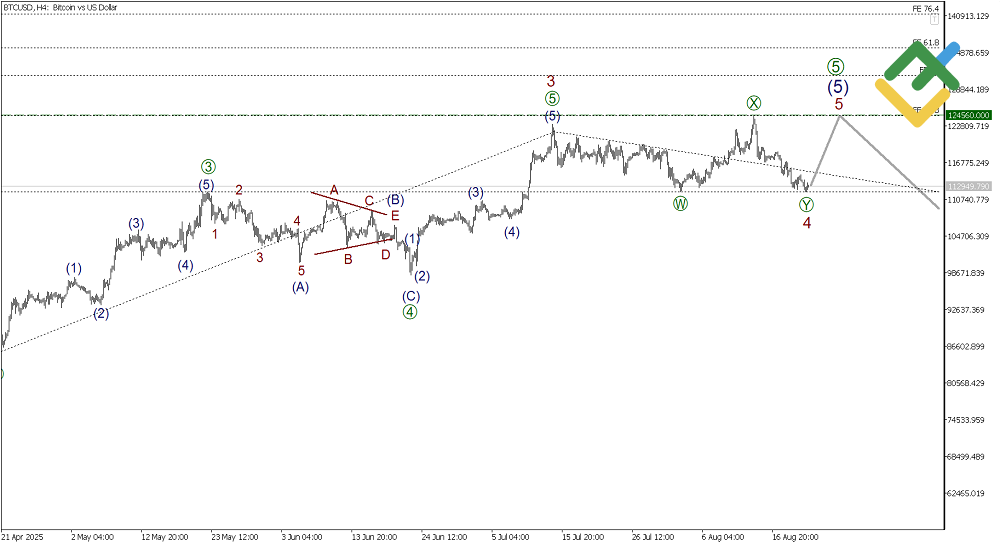Select the upper red triangle trendline through A and C
Screen dimensions: 1000x545
[349, 203]
